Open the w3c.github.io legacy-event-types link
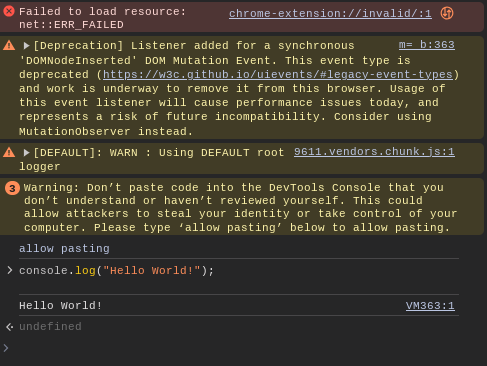The height and width of the screenshot is (366, 487). [278, 75]
